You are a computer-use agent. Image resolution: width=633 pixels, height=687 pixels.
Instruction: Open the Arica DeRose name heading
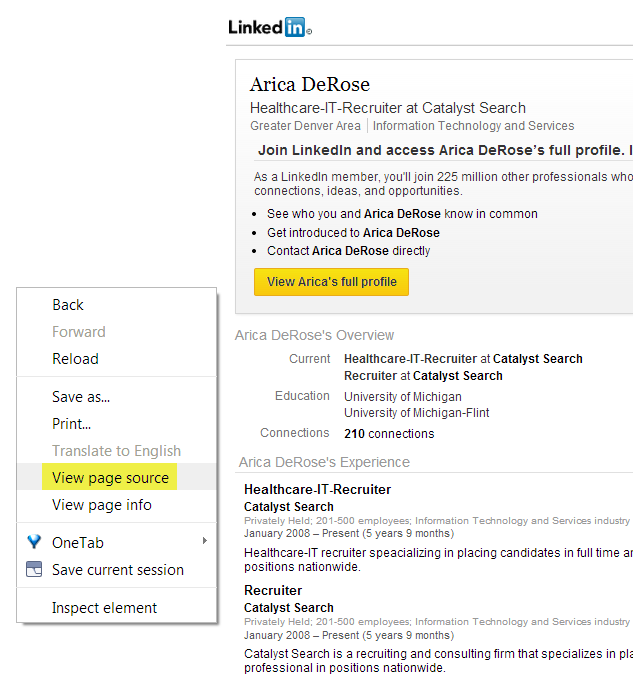[x=310, y=85]
